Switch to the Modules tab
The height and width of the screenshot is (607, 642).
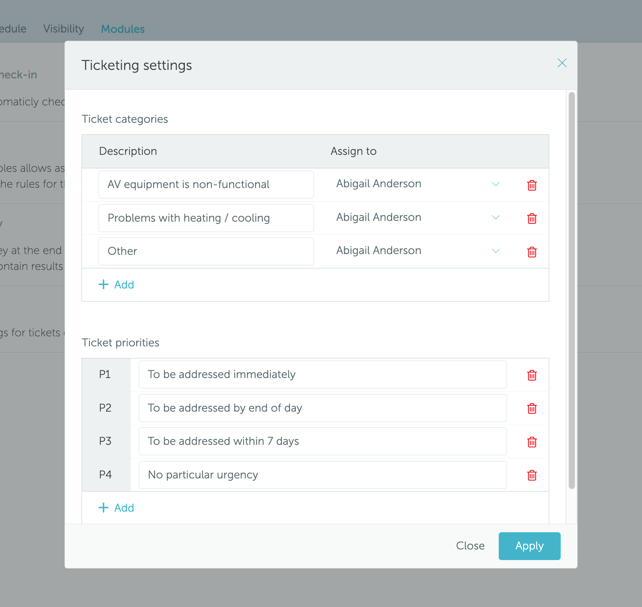[x=123, y=29]
